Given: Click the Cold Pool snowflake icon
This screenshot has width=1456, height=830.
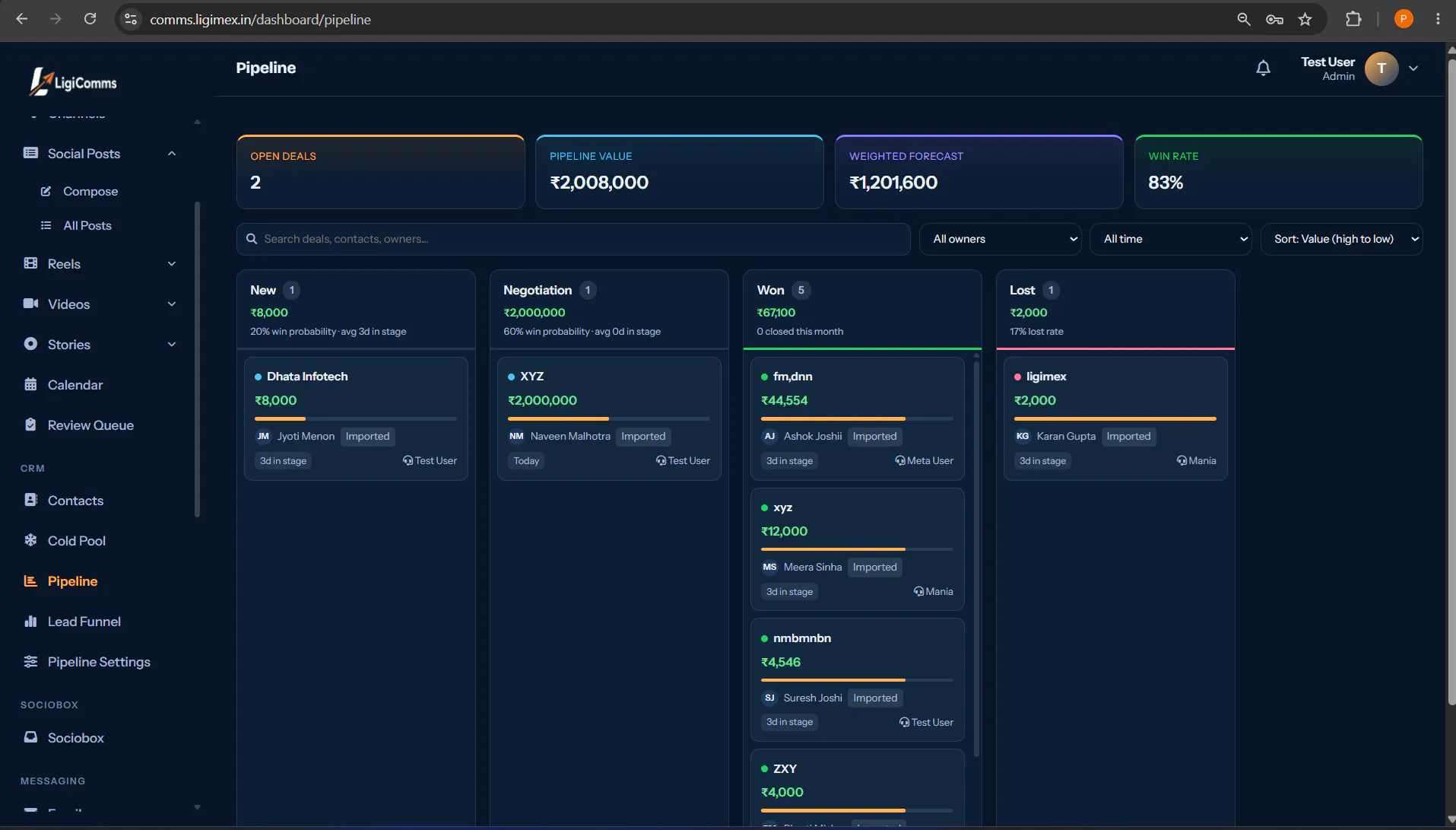Looking at the screenshot, I should point(30,540).
